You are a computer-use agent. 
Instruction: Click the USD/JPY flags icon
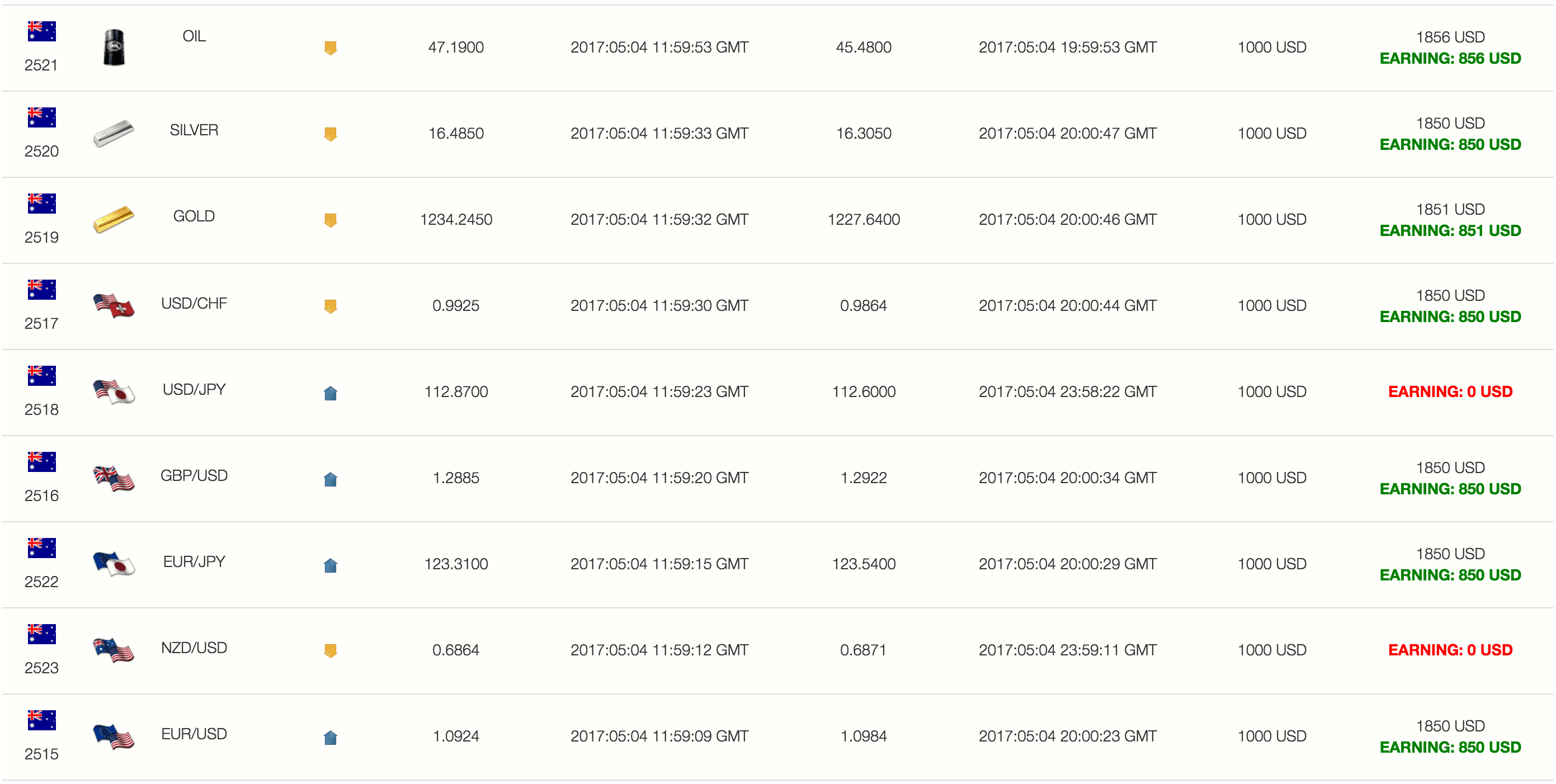pos(114,391)
